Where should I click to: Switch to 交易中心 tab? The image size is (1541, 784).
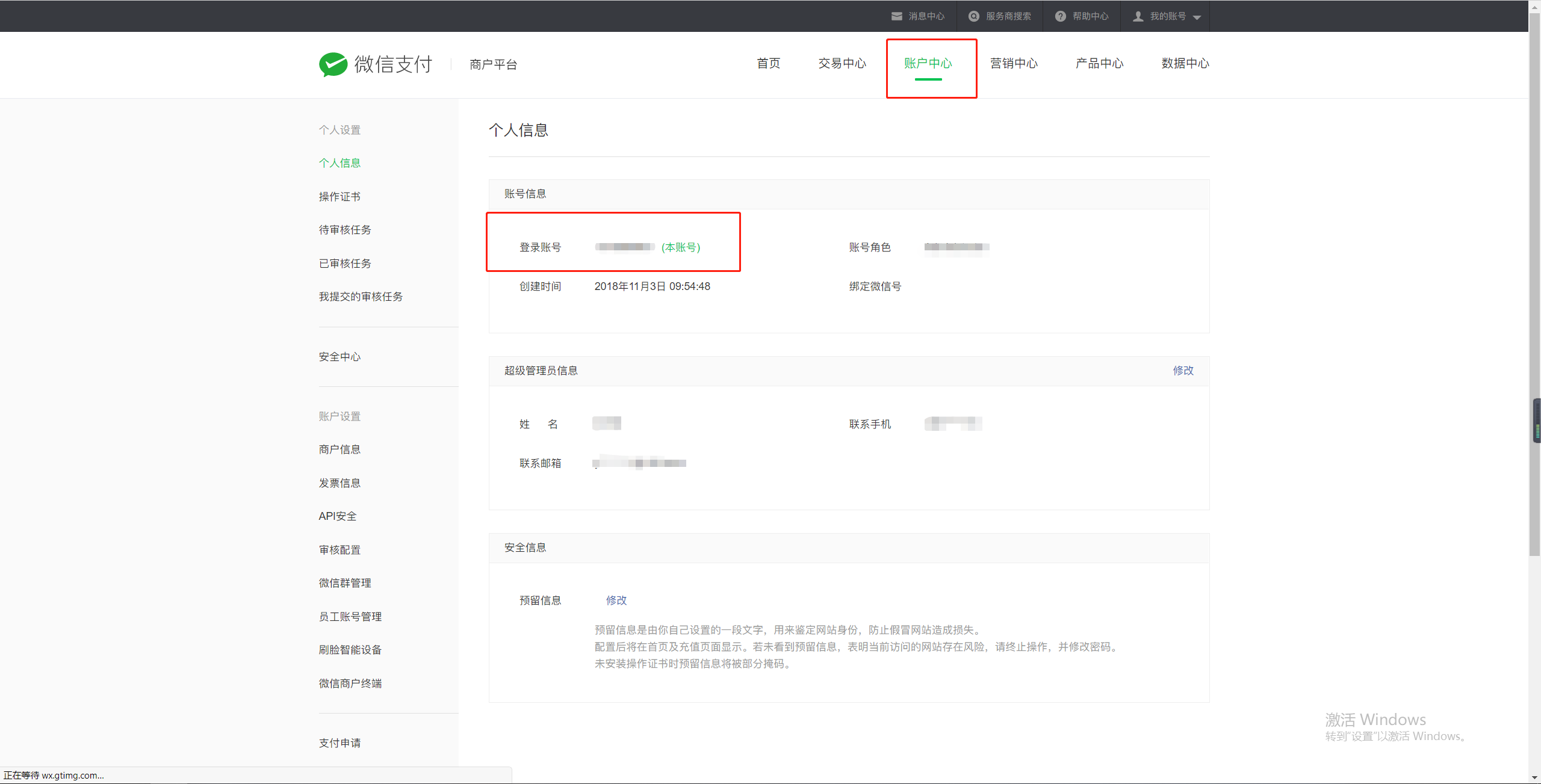[x=842, y=63]
